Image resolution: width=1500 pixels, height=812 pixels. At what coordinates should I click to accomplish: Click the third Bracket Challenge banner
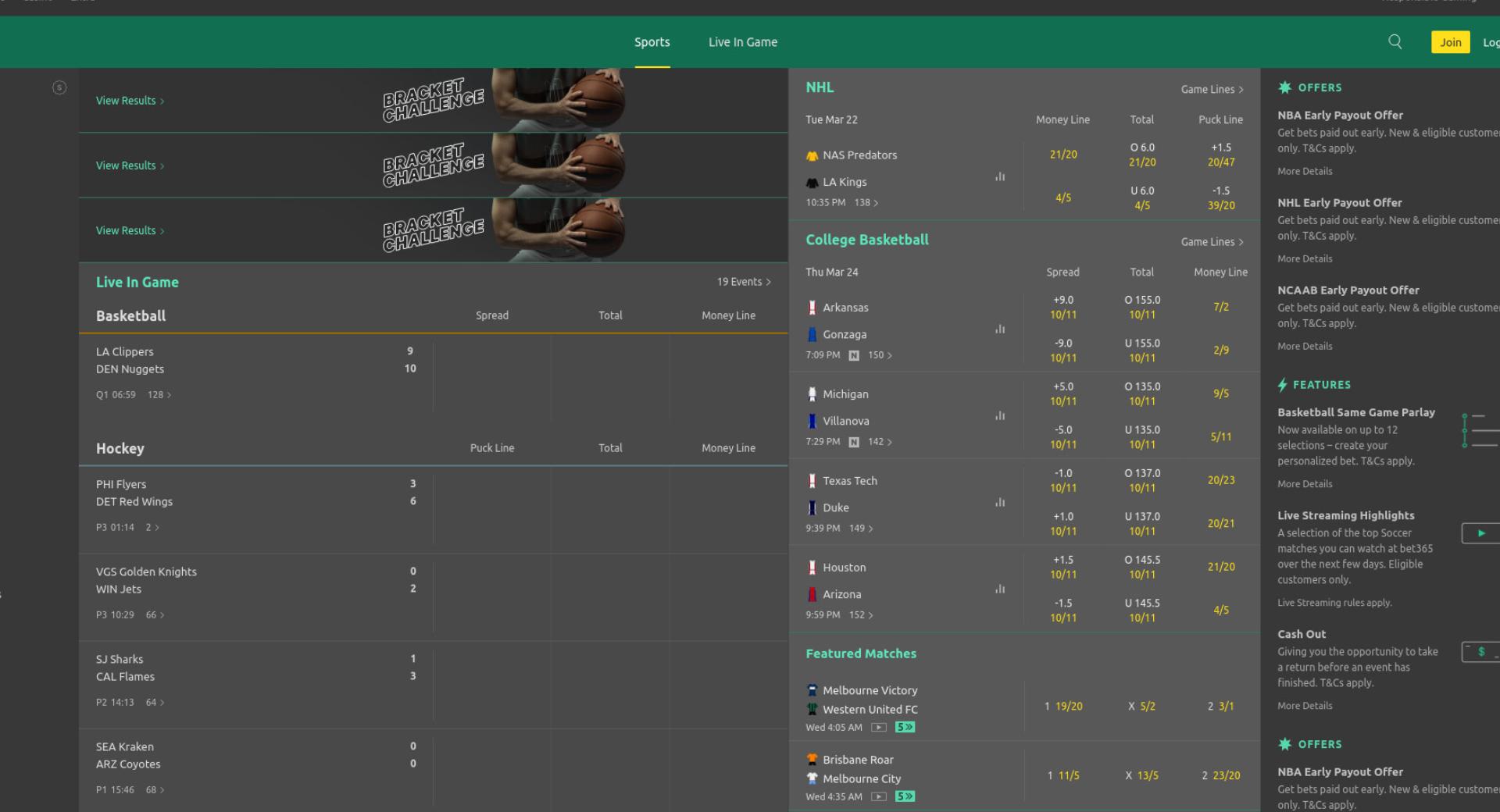[433, 230]
